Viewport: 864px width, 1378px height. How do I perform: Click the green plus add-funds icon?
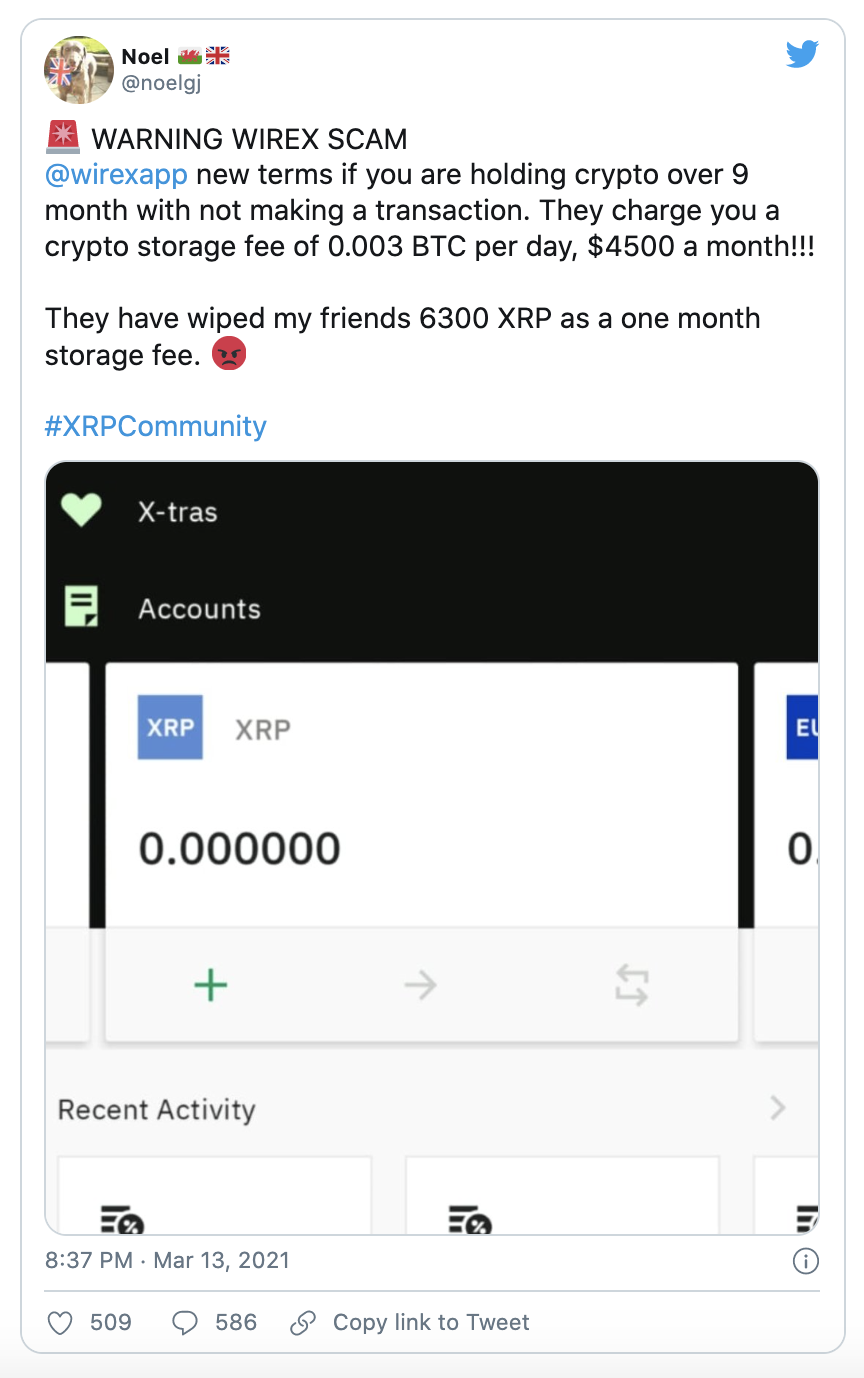point(211,986)
